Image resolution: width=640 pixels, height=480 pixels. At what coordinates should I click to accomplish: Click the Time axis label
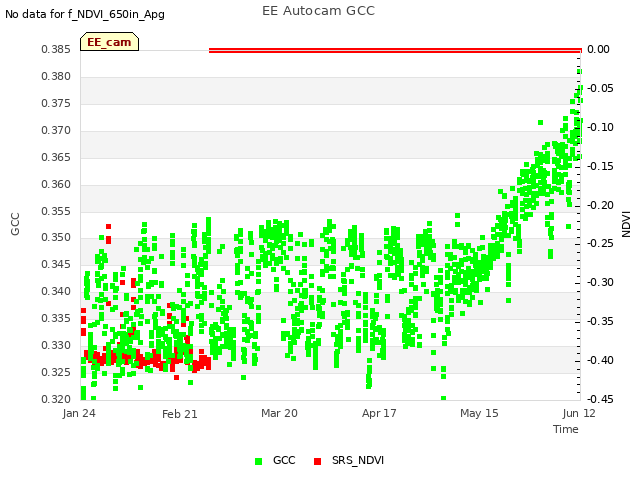(x=566, y=429)
